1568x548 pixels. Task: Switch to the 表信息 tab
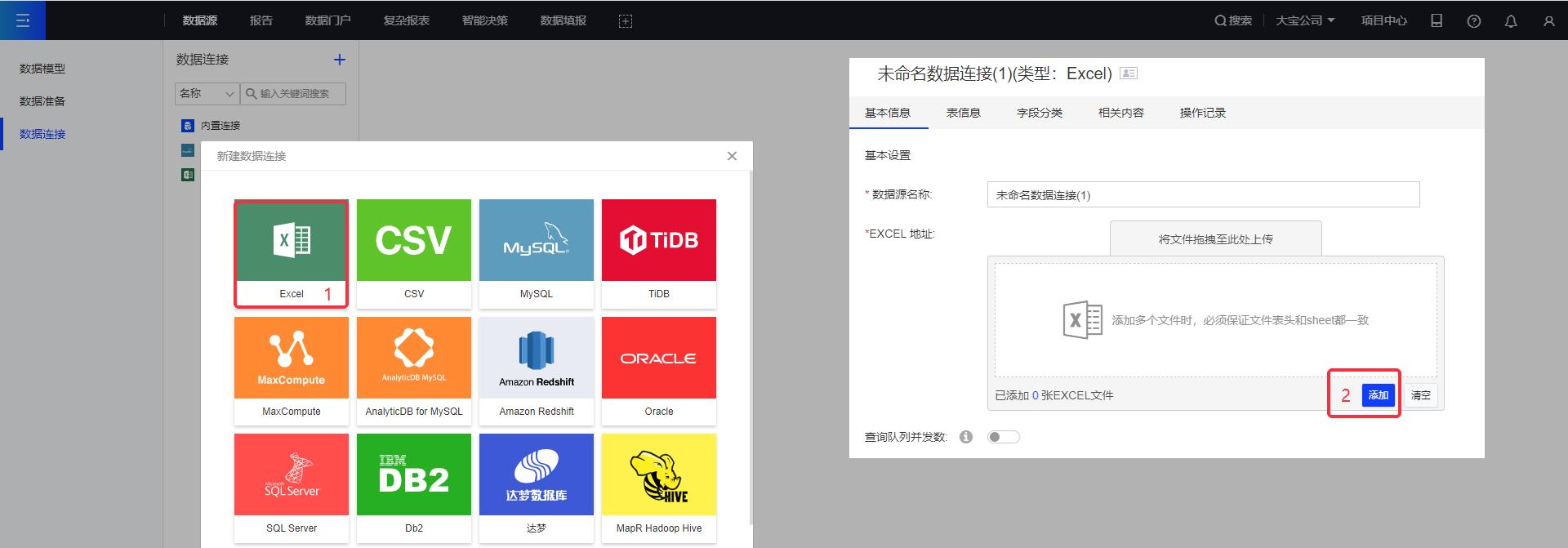(963, 113)
